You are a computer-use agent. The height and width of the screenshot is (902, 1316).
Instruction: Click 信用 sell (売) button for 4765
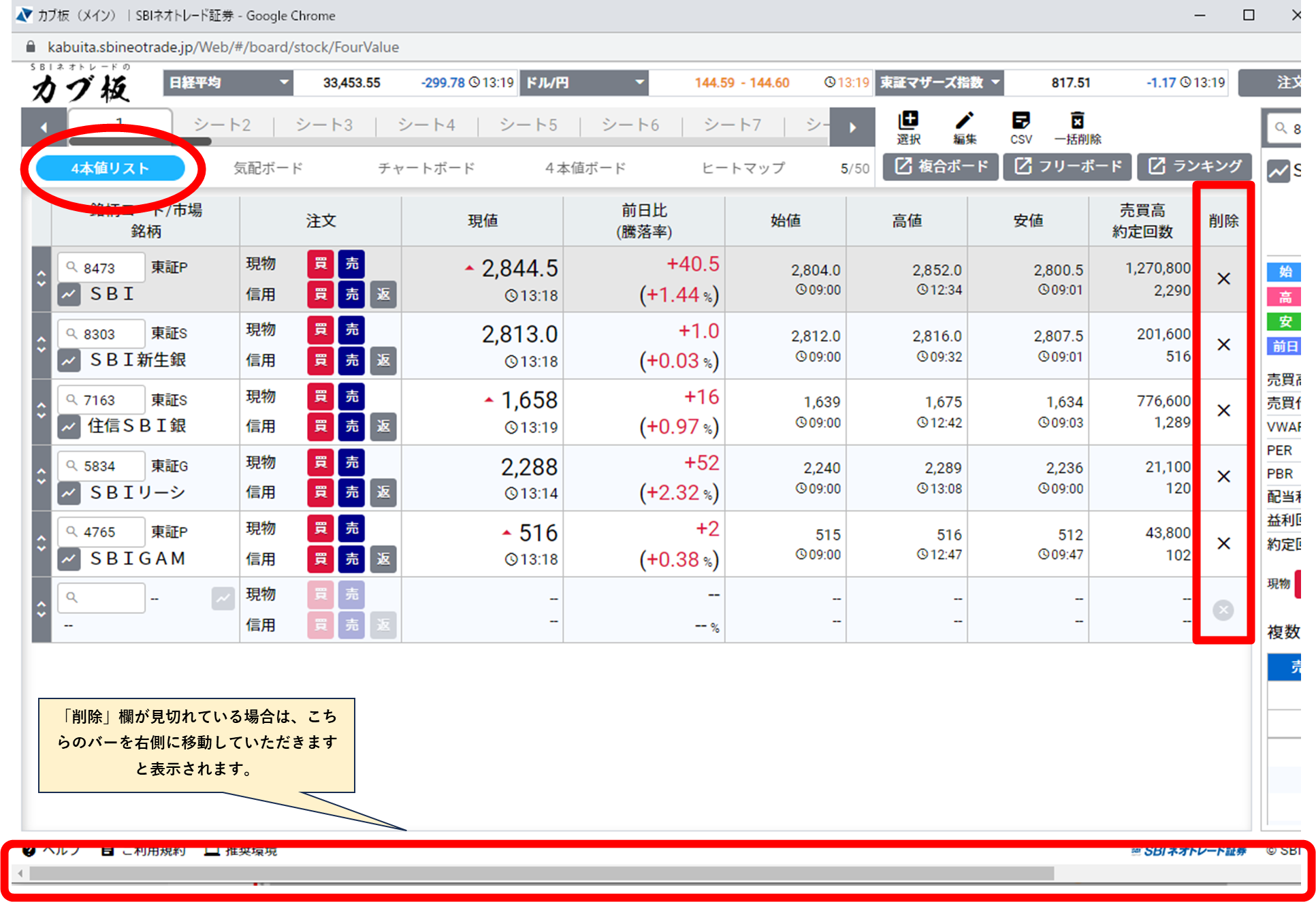coord(351,559)
